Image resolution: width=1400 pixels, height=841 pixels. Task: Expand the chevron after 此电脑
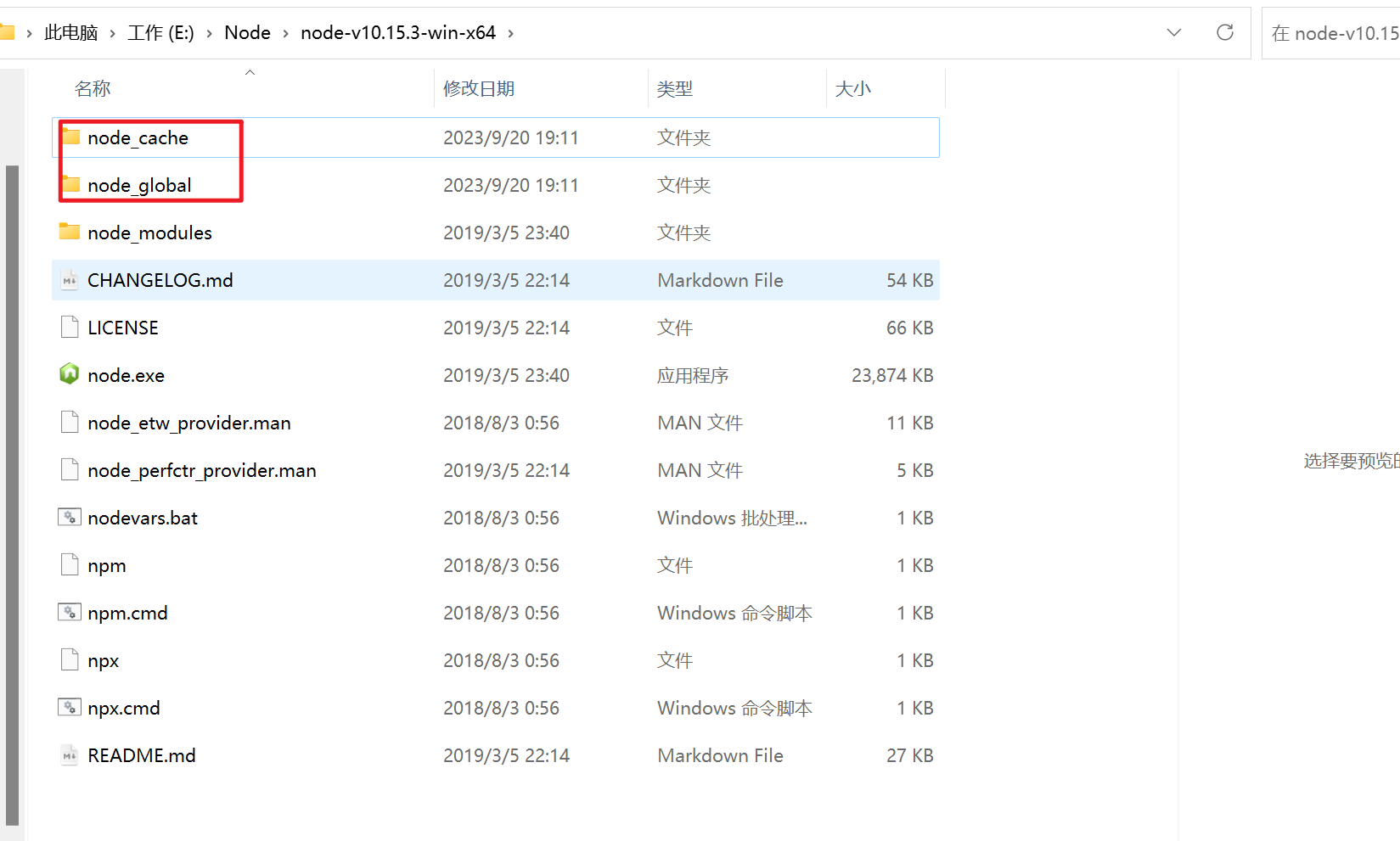pos(112,33)
